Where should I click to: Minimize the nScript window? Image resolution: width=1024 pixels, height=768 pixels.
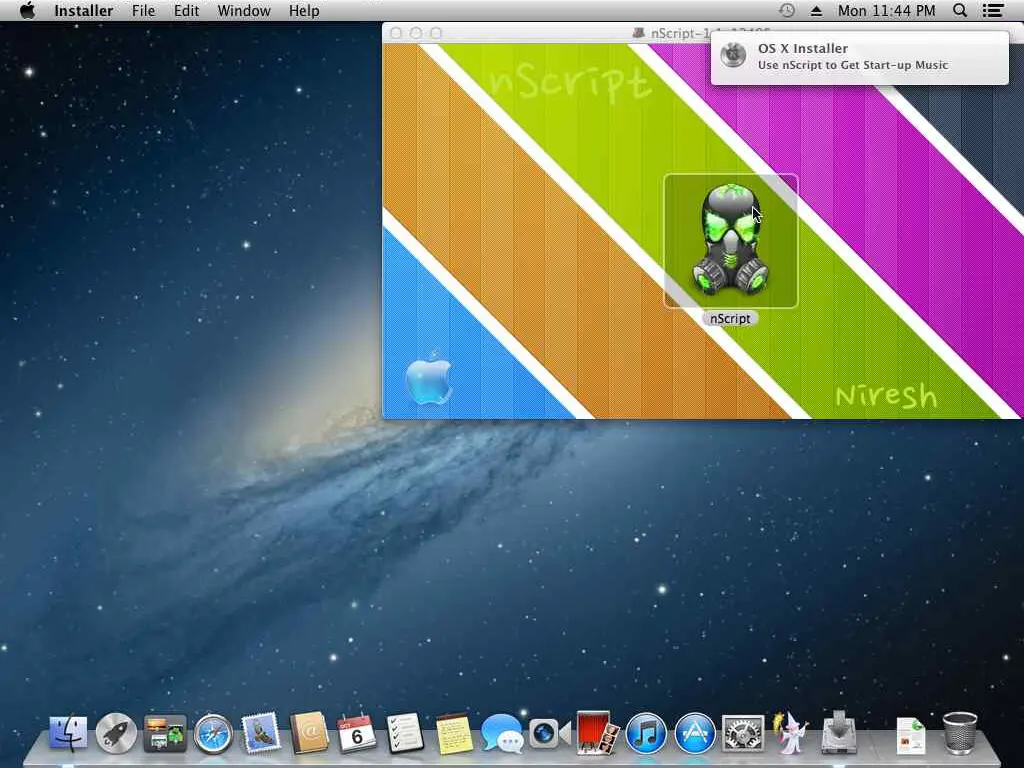[x=416, y=33]
